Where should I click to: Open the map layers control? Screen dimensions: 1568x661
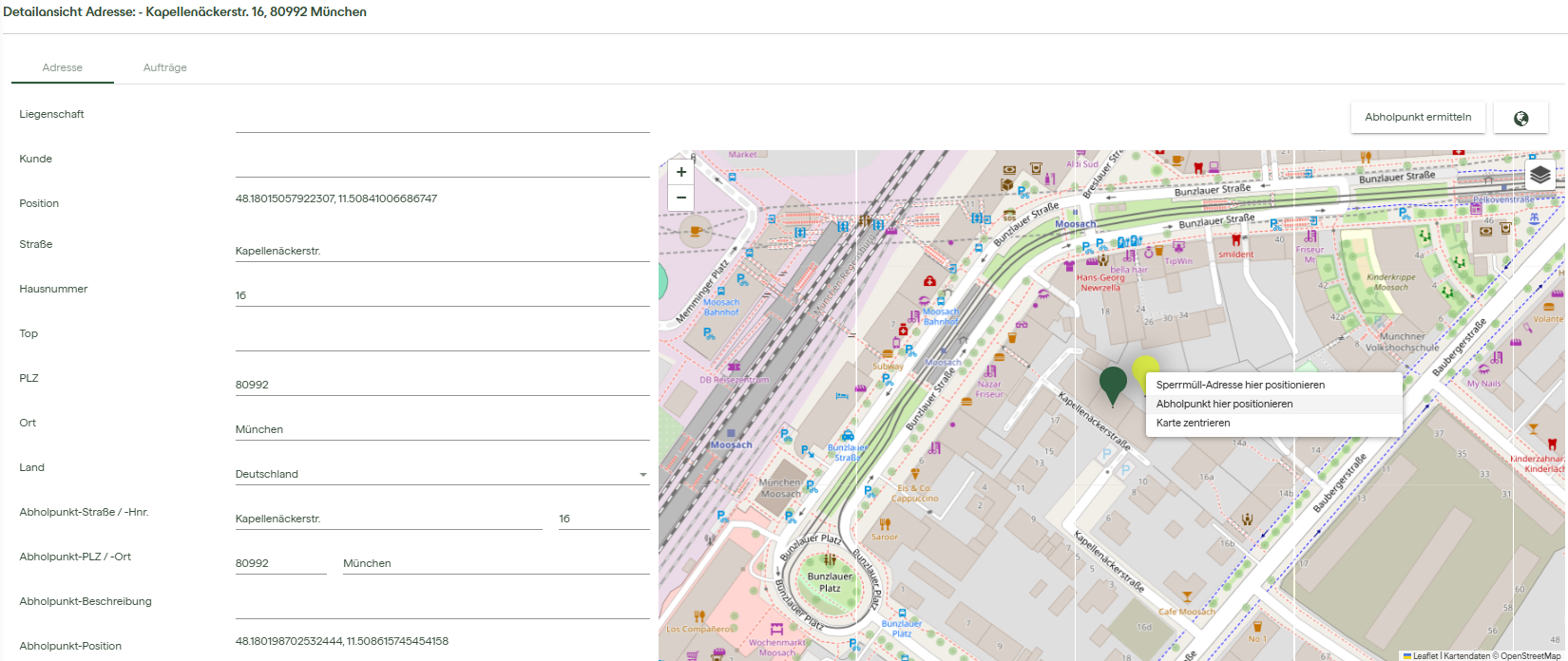coord(1540,175)
